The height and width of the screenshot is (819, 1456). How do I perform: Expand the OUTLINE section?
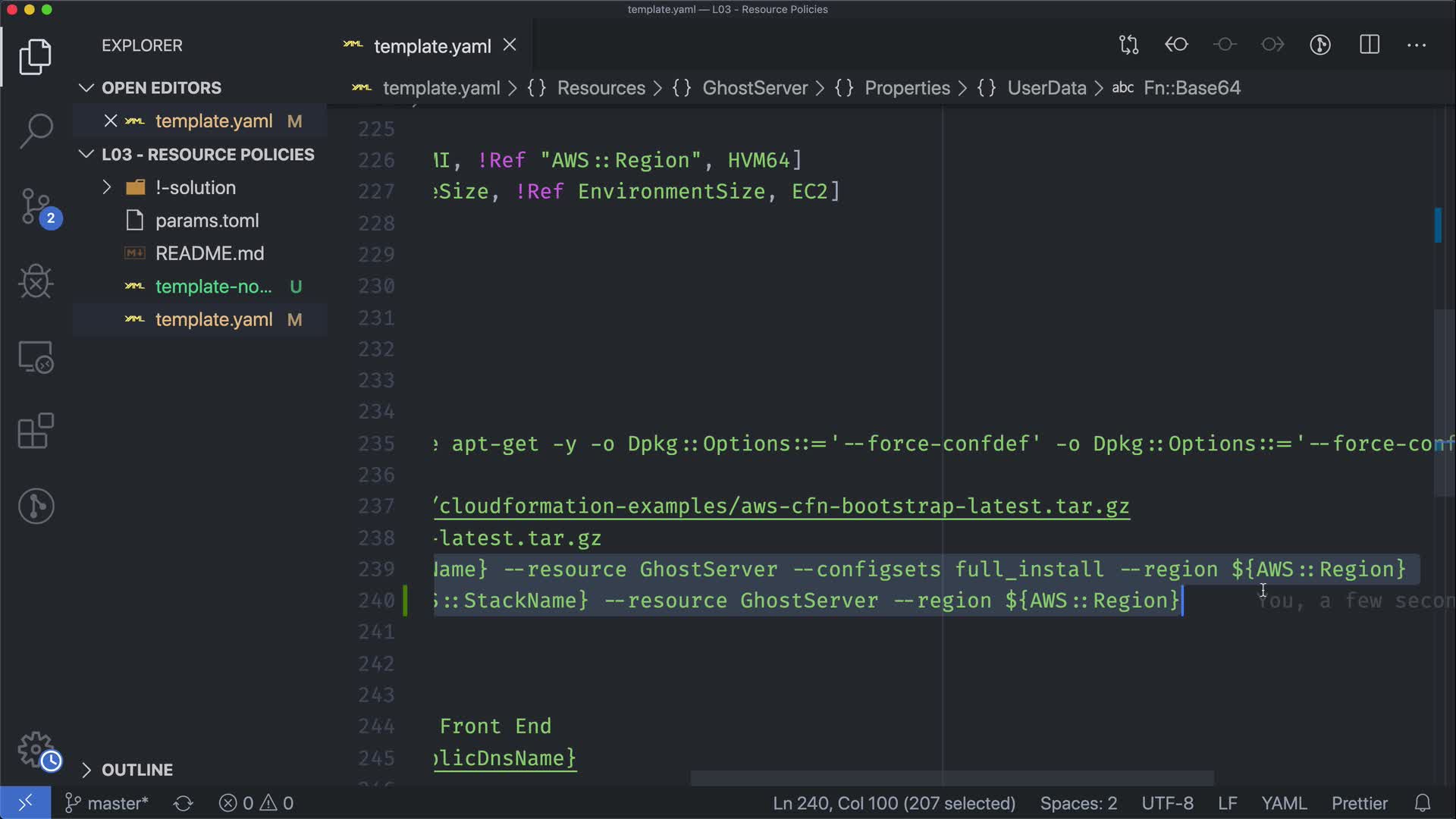pos(86,770)
